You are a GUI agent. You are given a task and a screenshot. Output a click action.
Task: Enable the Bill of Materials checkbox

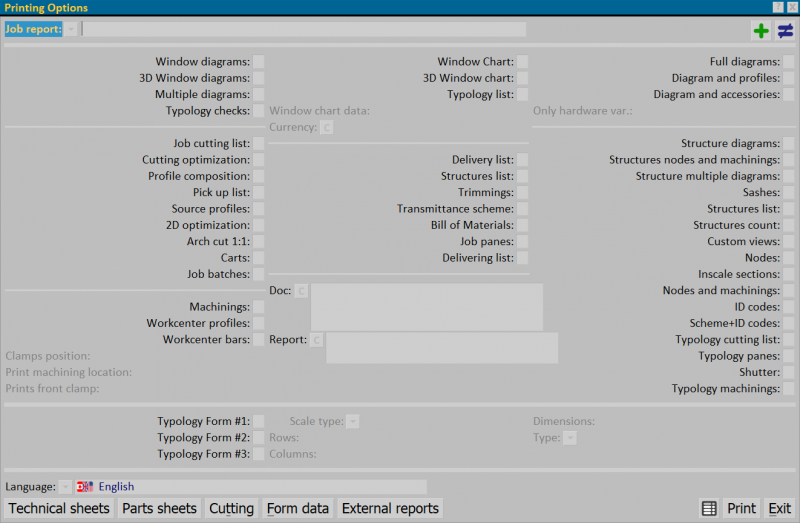(x=522, y=225)
